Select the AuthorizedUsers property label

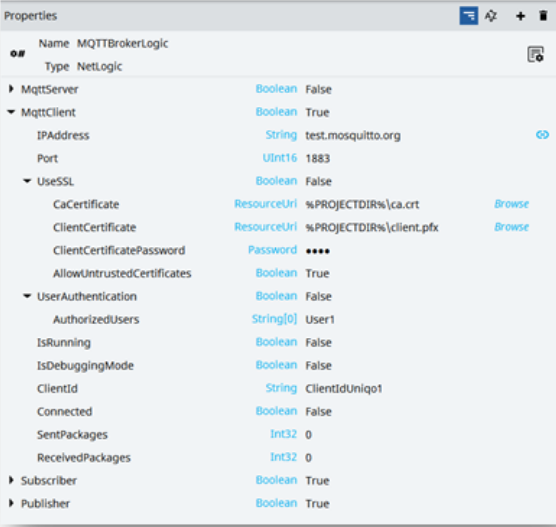pyautogui.click(x=96, y=320)
